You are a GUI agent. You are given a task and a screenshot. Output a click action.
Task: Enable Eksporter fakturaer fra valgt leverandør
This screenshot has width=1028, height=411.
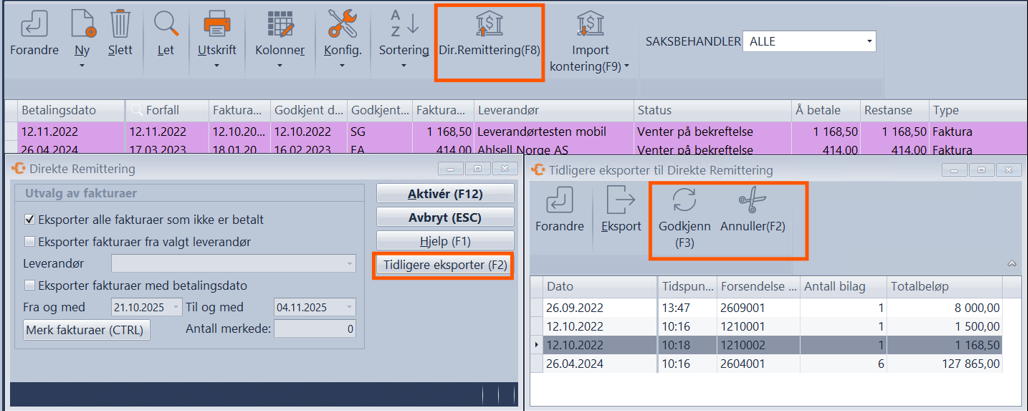coord(30,241)
